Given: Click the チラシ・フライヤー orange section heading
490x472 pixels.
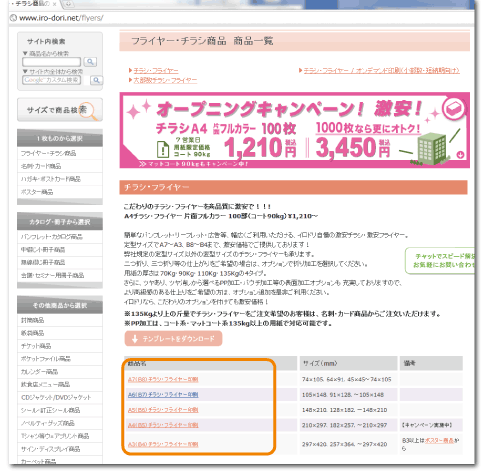Looking at the screenshot, I should [293, 187].
